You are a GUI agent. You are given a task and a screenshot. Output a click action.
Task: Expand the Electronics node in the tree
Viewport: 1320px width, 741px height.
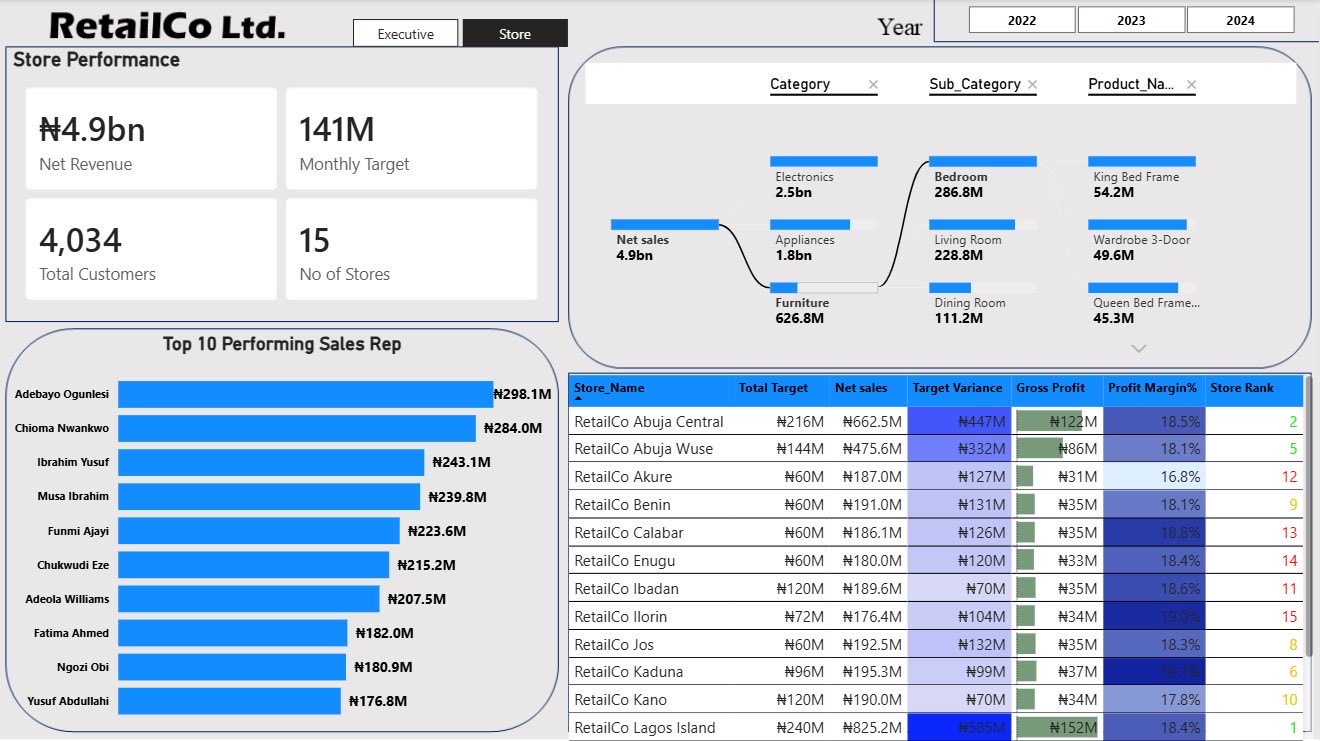tap(823, 161)
